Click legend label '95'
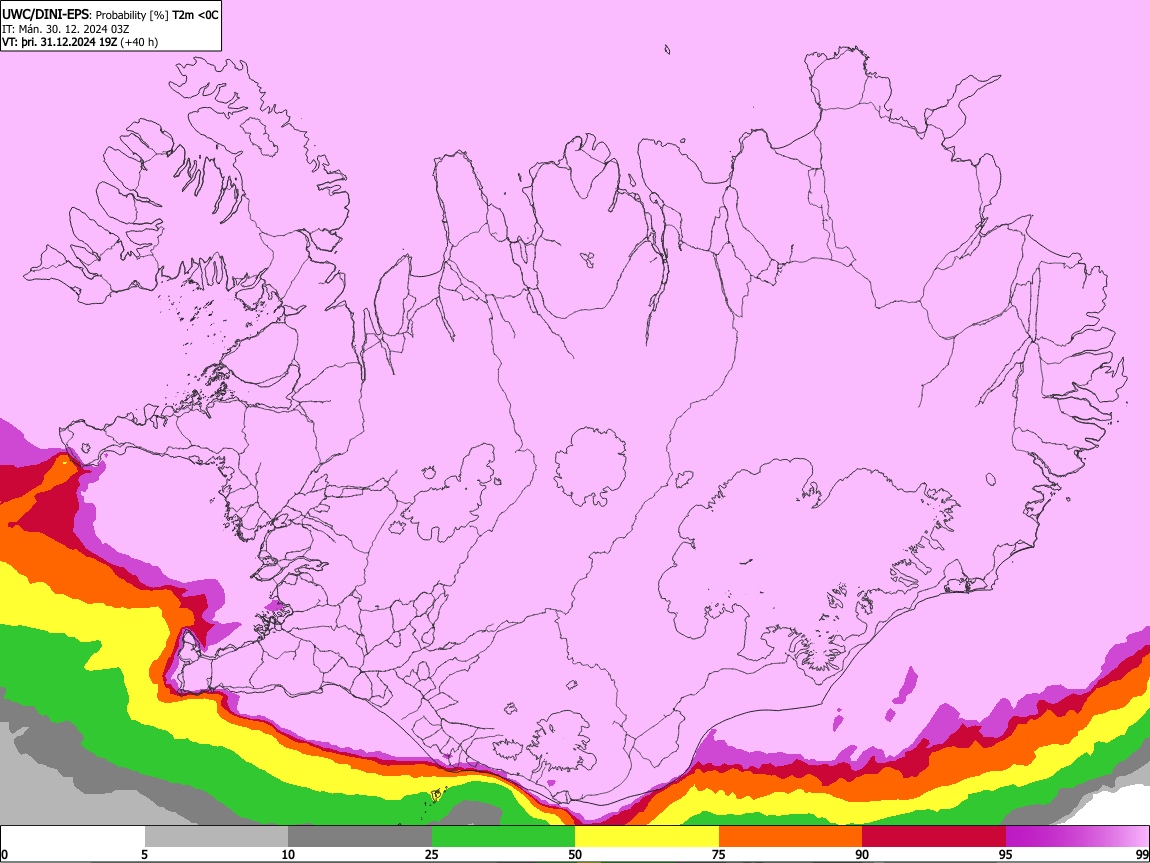The image size is (1150, 863). click(1006, 854)
